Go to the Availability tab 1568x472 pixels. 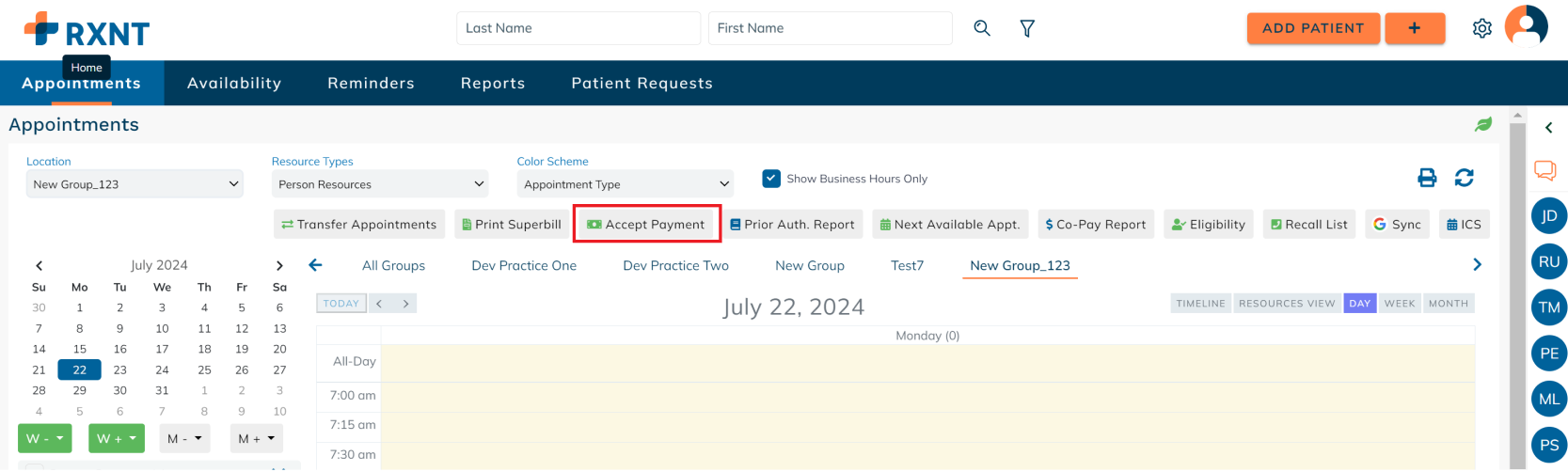point(234,84)
